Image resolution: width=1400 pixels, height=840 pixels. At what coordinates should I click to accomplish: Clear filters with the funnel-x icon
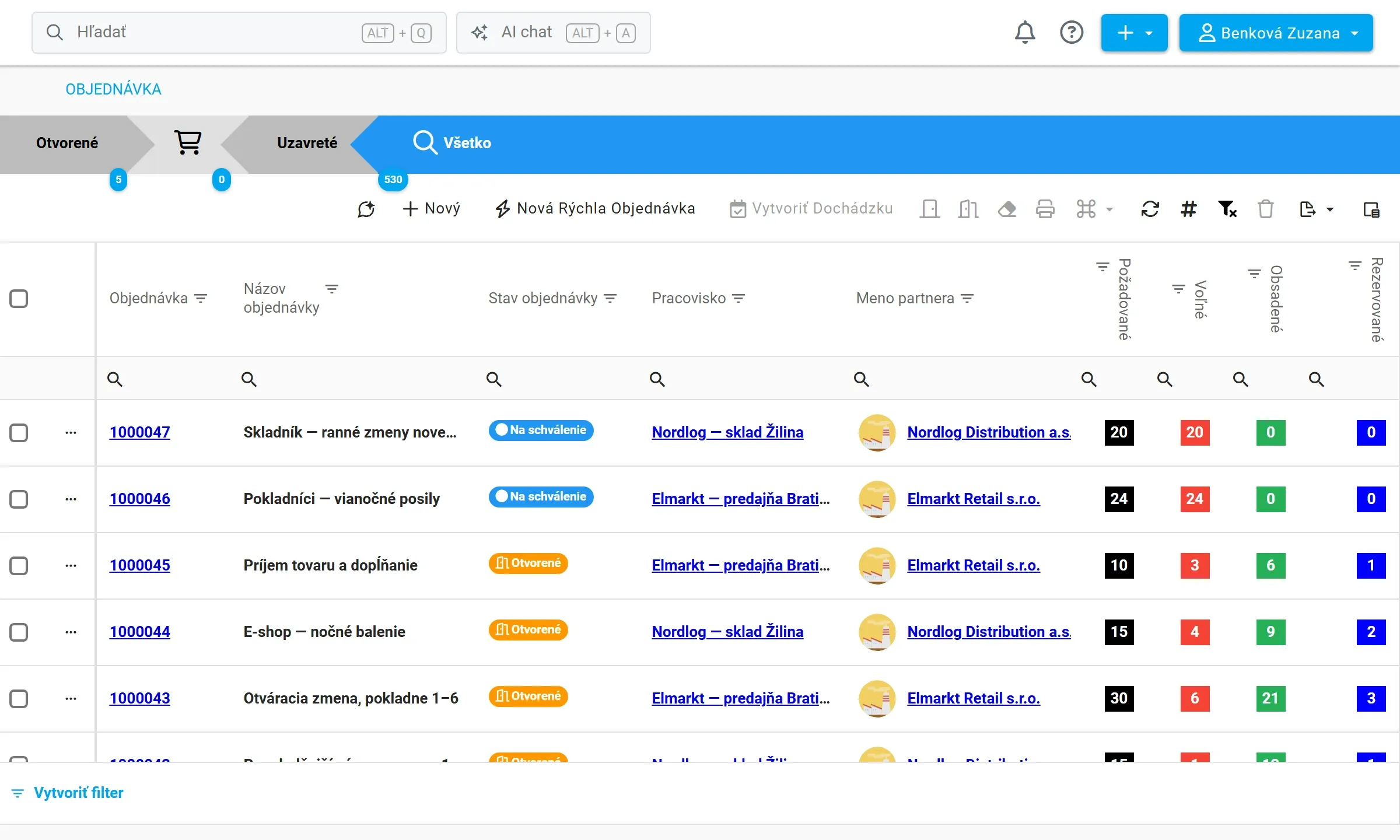(x=1227, y=209)
